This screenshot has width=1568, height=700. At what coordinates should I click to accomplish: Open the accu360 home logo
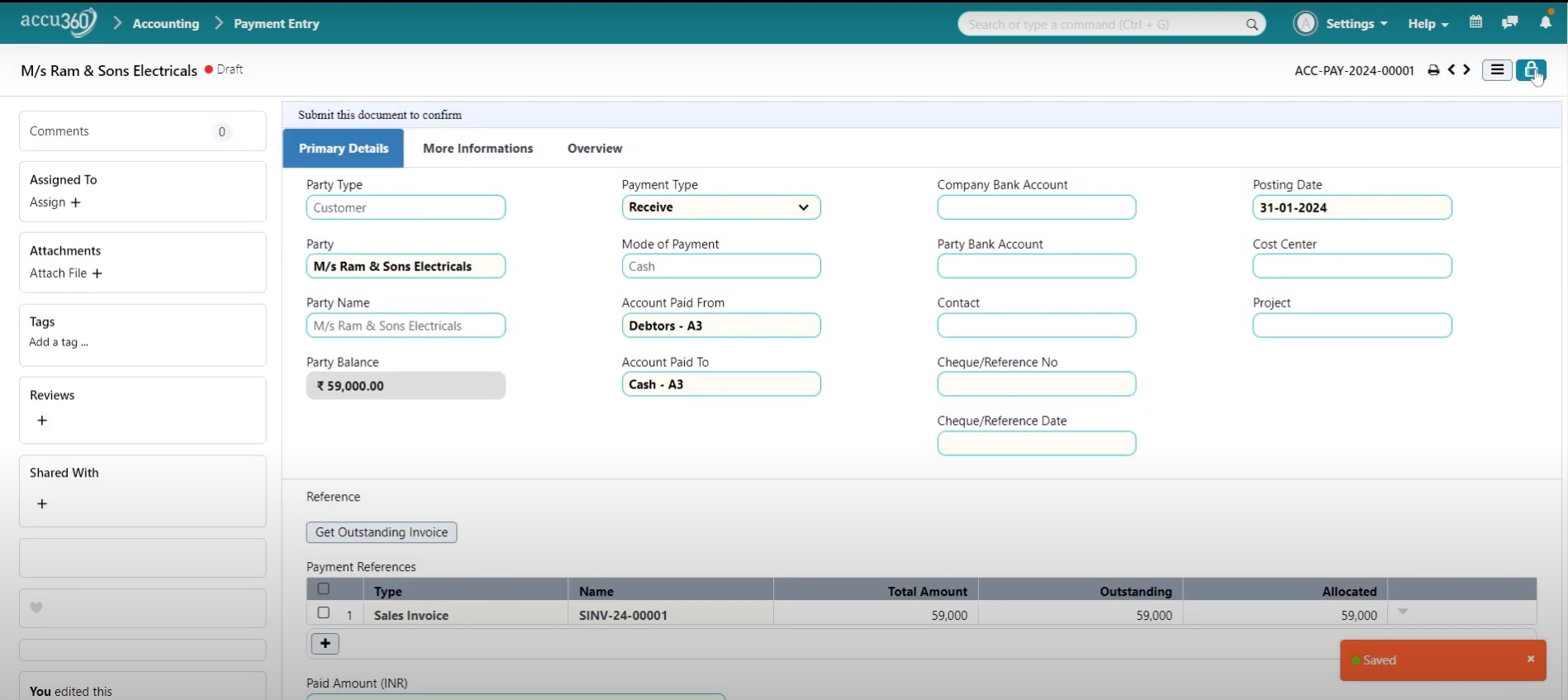point(58,22)
